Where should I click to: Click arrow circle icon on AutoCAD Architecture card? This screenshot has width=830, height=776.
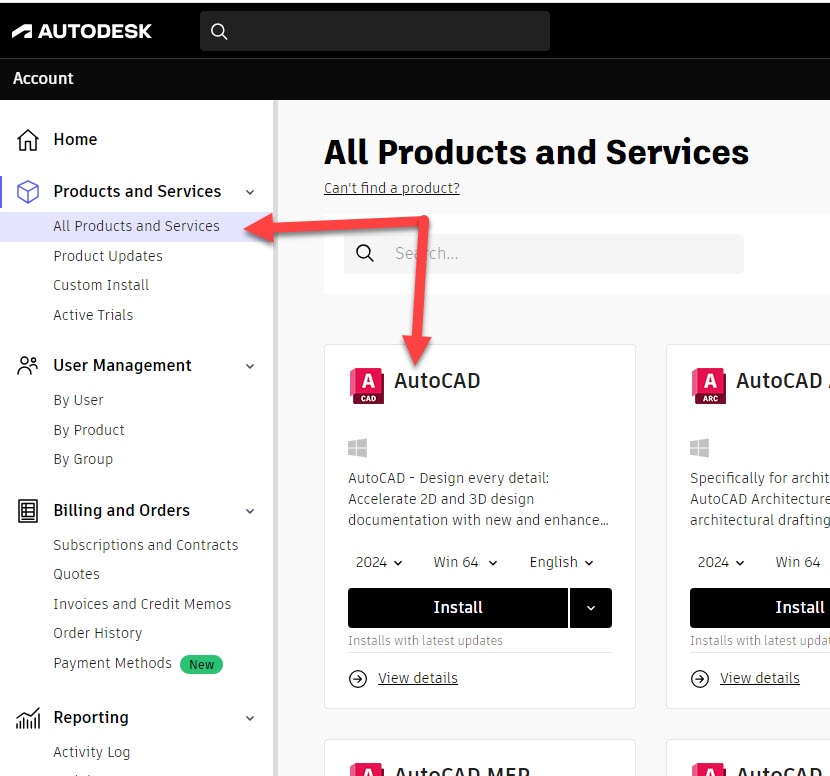[700, 679]
